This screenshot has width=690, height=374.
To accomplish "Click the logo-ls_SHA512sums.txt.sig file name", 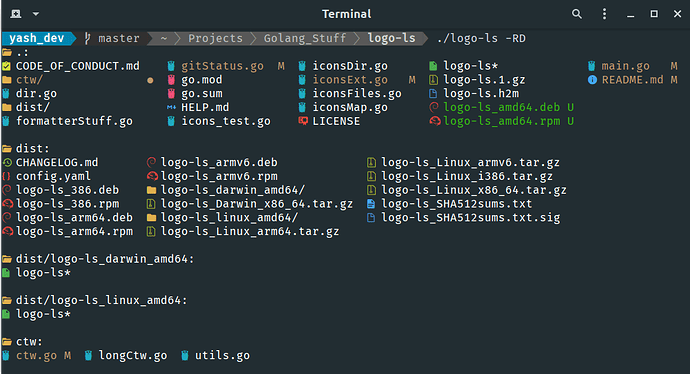I will 470,217.
